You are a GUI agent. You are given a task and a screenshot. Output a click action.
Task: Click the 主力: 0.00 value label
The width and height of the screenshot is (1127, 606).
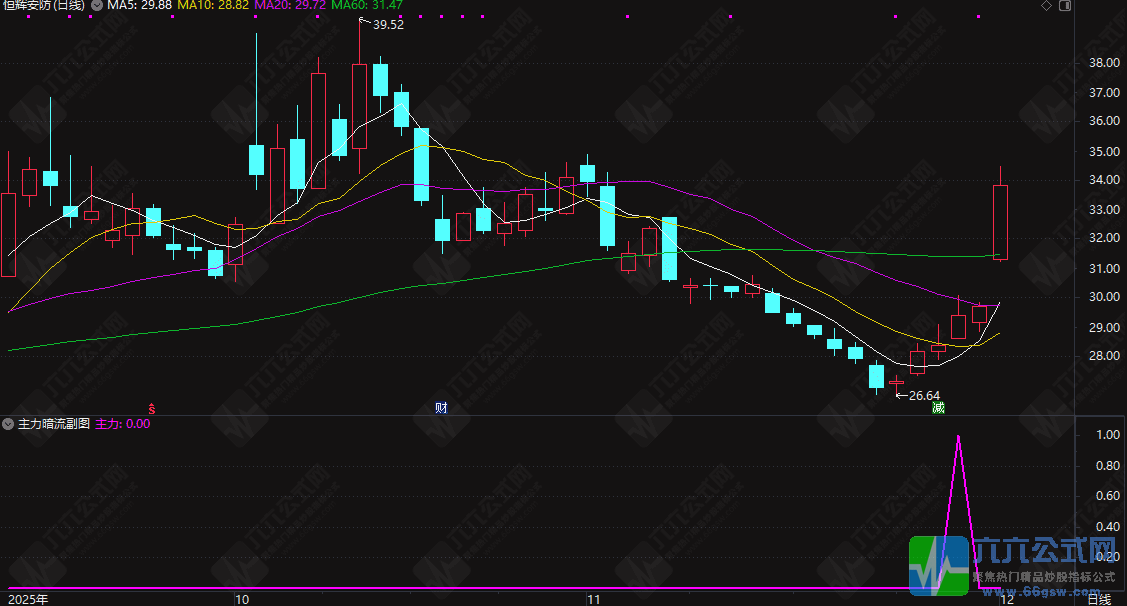tap(123, 424)
